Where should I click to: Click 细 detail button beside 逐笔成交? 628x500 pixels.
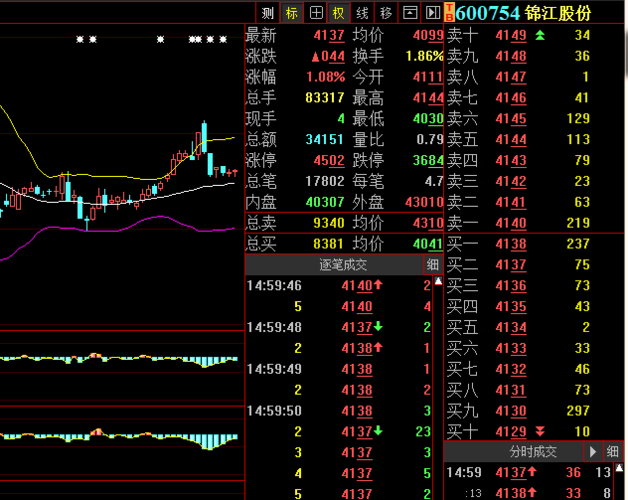tap(433, 265)
